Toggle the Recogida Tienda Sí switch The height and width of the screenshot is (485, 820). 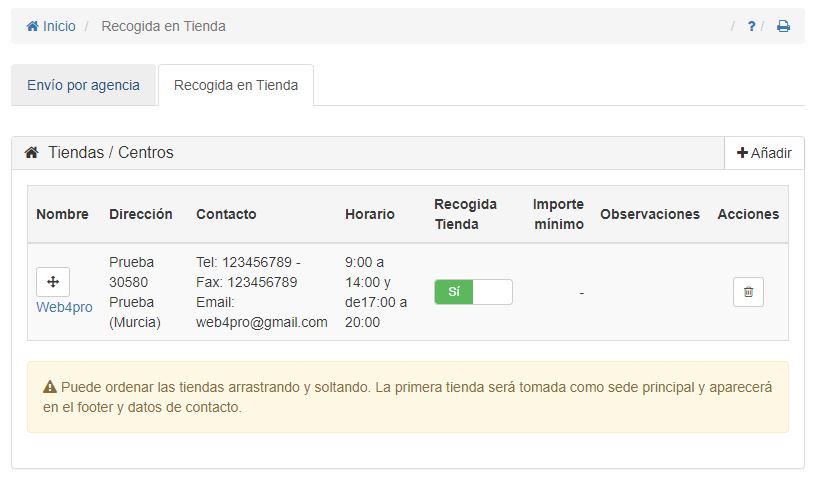473,292
